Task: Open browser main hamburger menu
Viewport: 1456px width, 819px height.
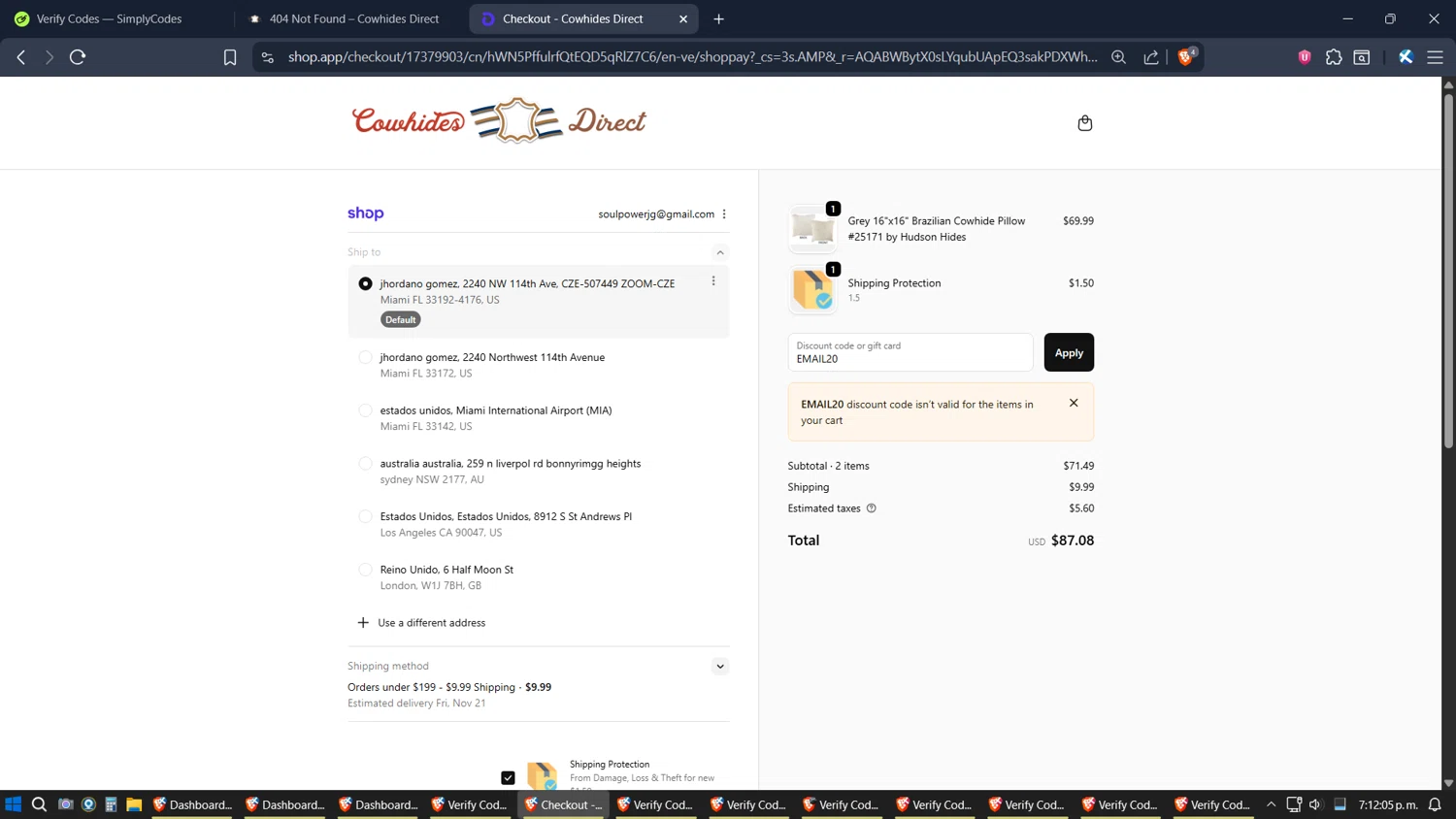Action: point(1435,57)
